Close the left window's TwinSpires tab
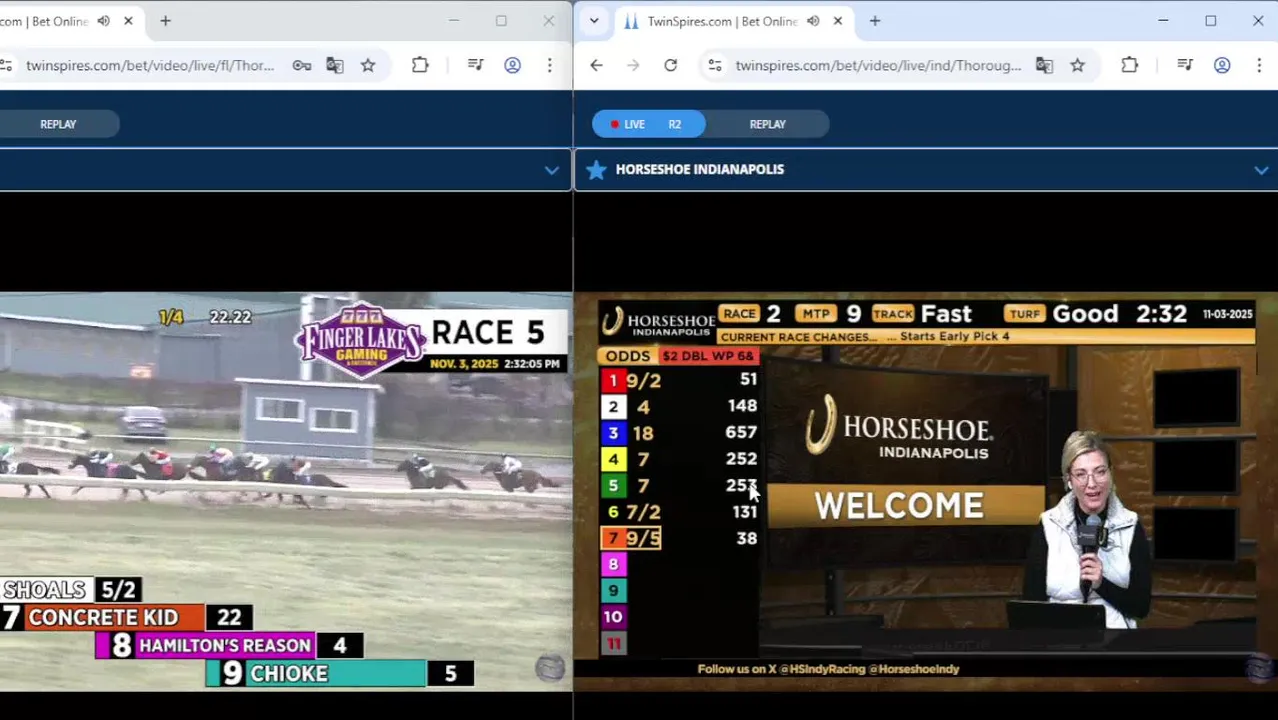Screen dimensions: 1278x720 (x=128, y=21)
